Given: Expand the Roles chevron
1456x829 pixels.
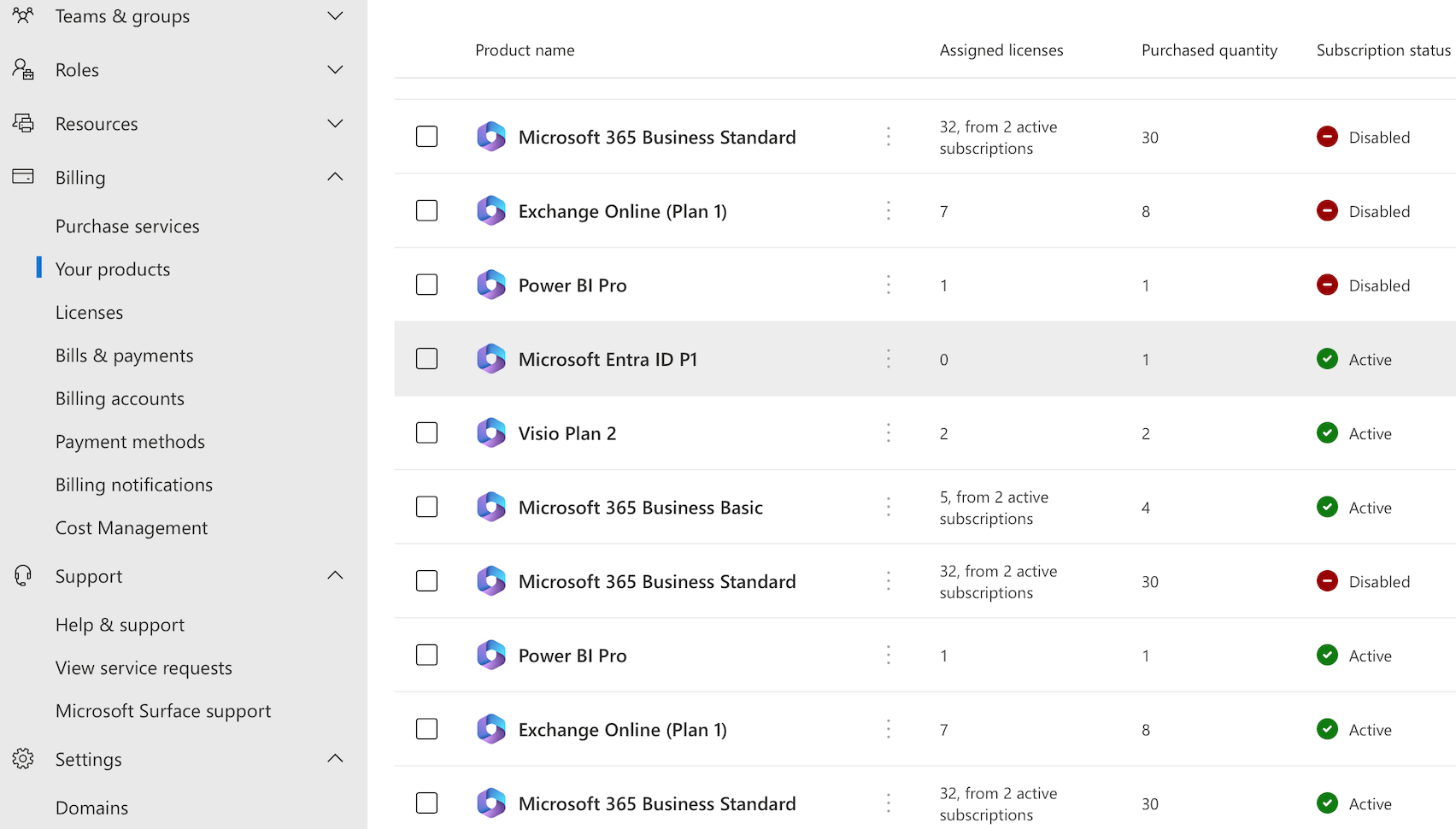Looking at the screenshot, I should pos(335,69).
